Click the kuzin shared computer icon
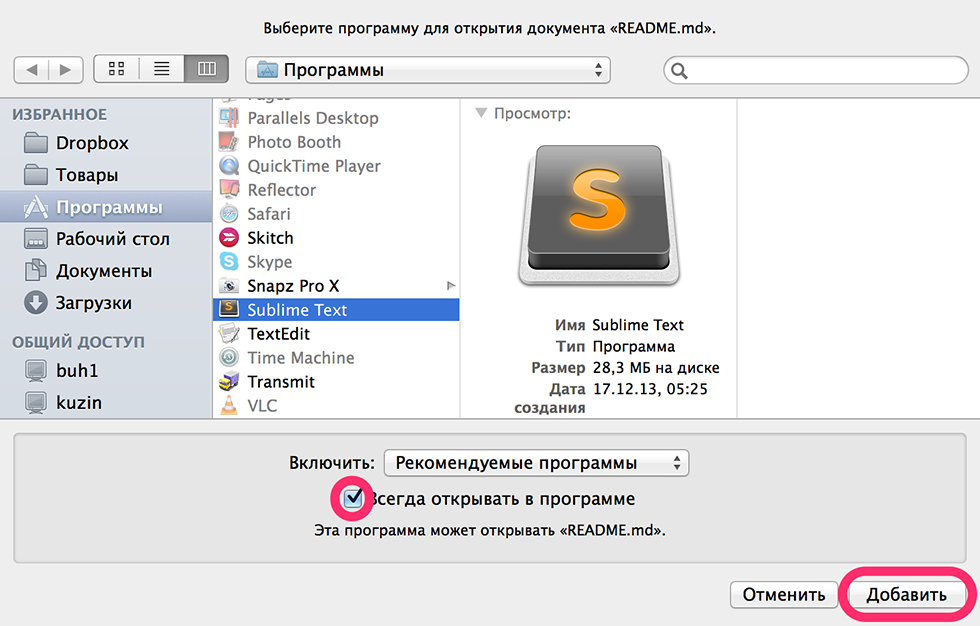This screenshot has height=626, width=980. [x=36, y=402]
